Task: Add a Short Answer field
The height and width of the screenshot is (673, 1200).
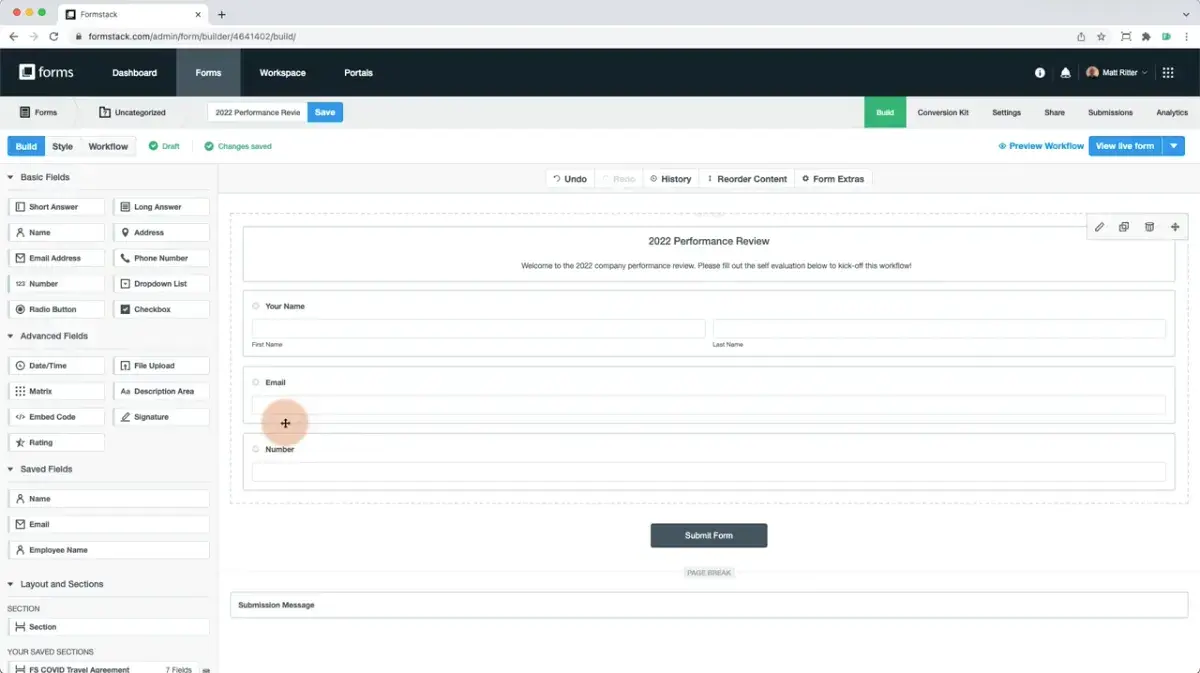Action: pos(56,207)
